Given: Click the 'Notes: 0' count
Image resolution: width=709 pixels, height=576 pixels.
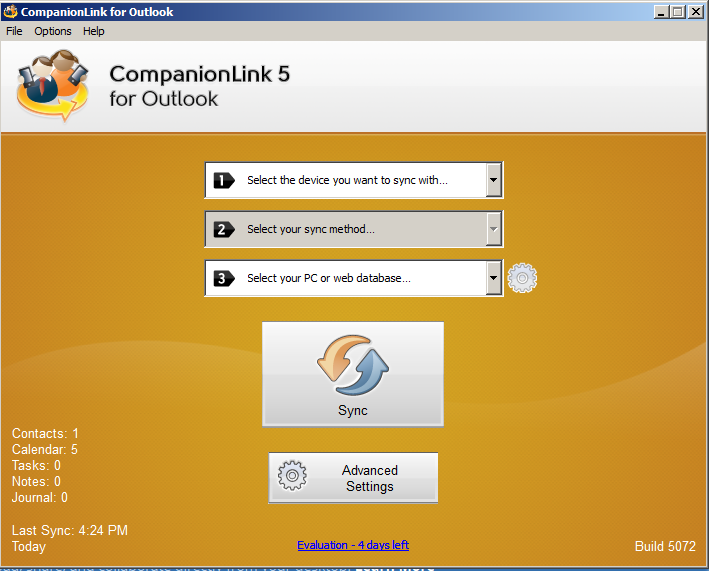Looking at the screenshot, I should point(36,482).
